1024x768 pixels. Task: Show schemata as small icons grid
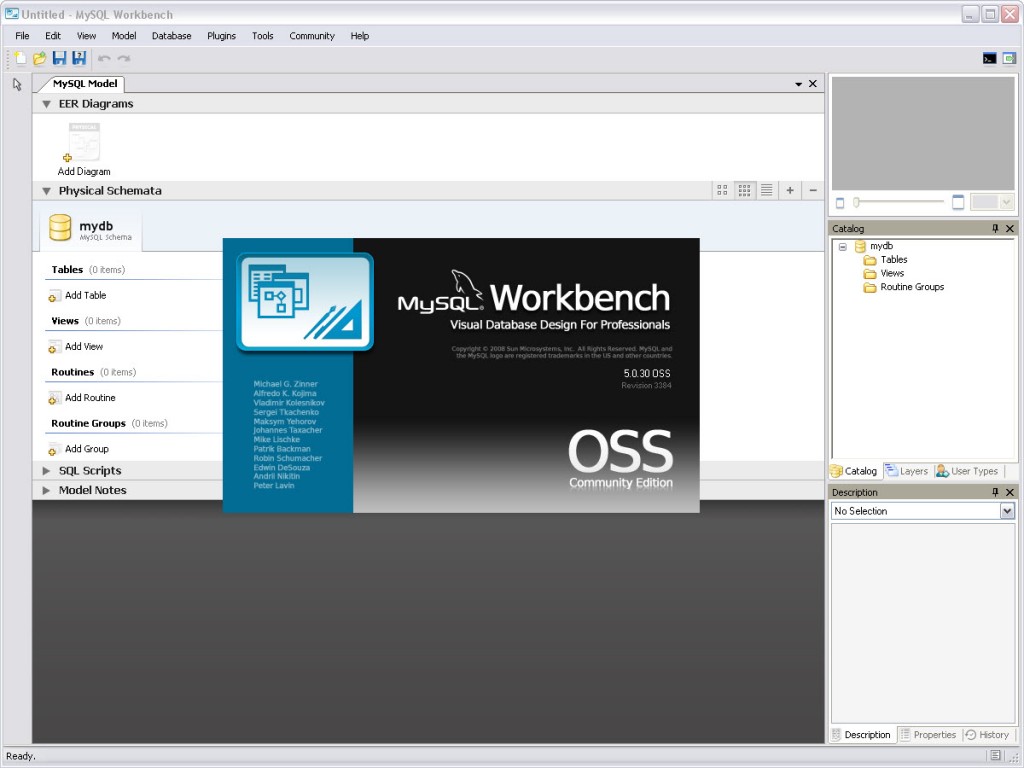[744, 190]
